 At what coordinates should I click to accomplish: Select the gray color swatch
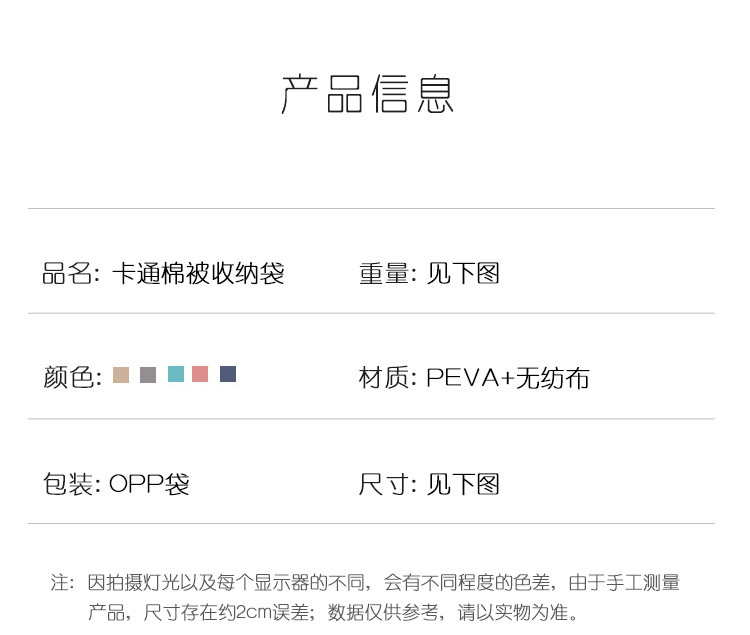(148, 374)
